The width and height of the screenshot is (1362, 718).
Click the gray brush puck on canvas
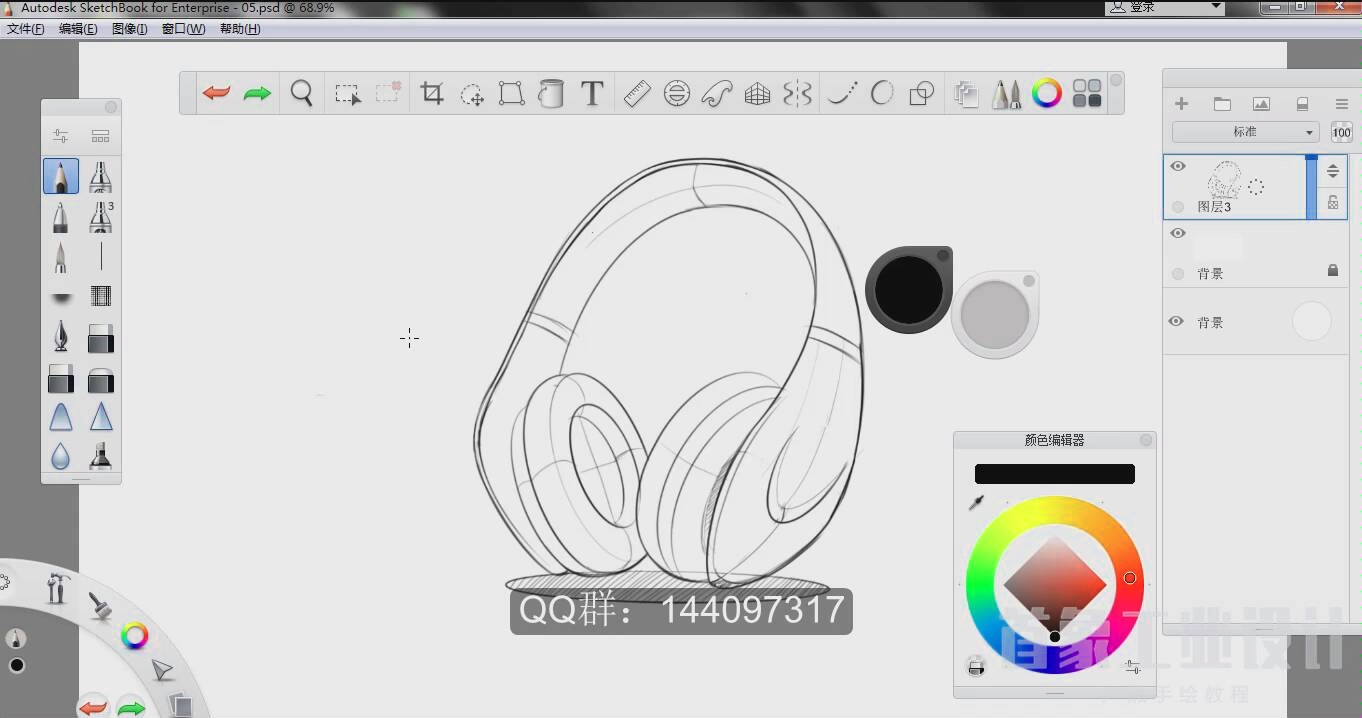click(x=994, y=315)
